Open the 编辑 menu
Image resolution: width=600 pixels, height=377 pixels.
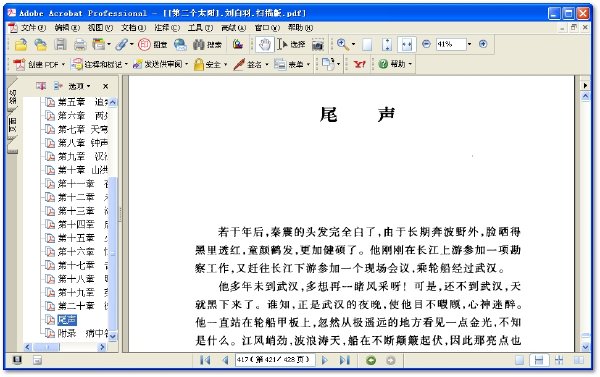point(67,28)
